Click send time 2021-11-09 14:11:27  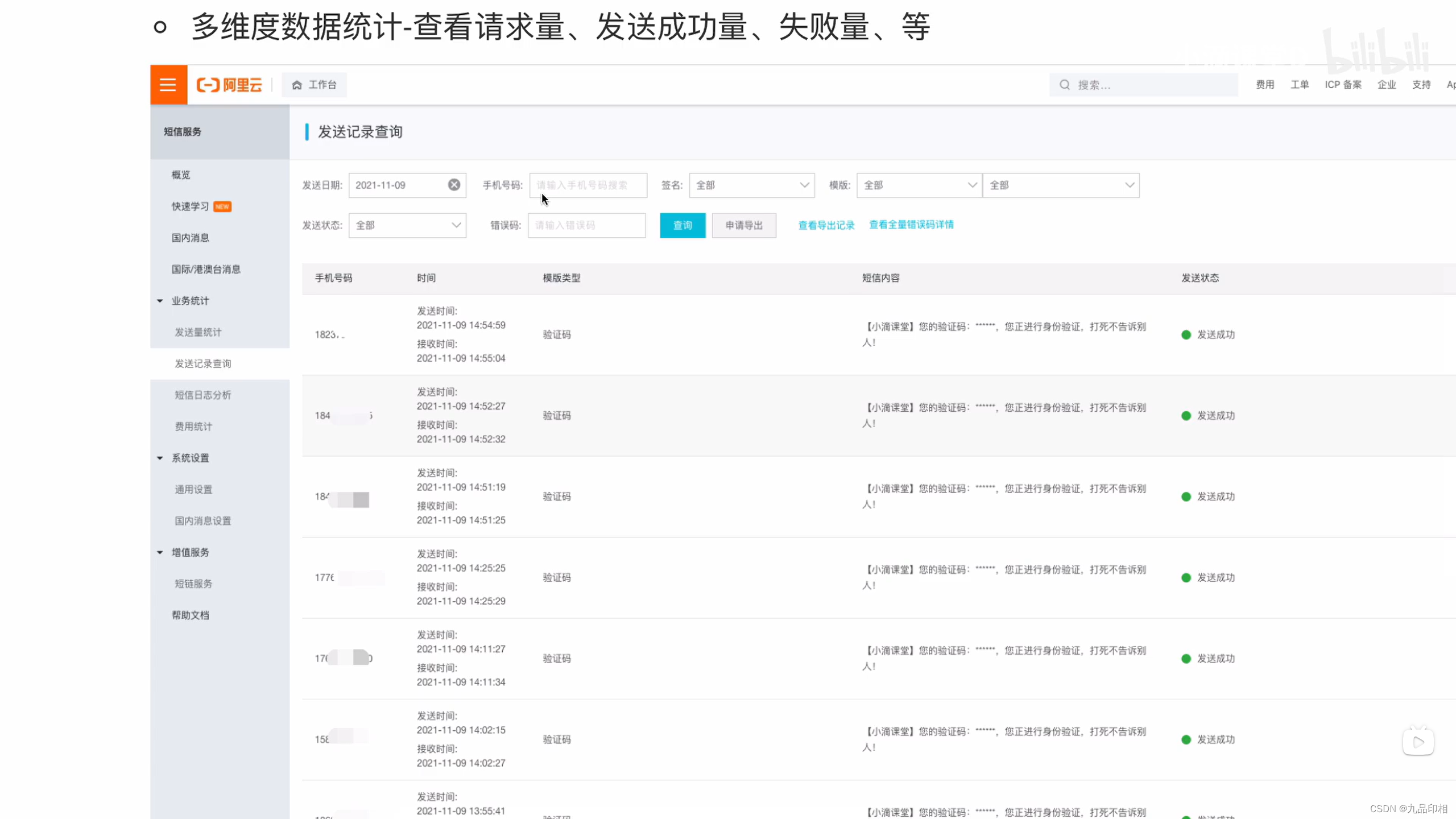461,649
